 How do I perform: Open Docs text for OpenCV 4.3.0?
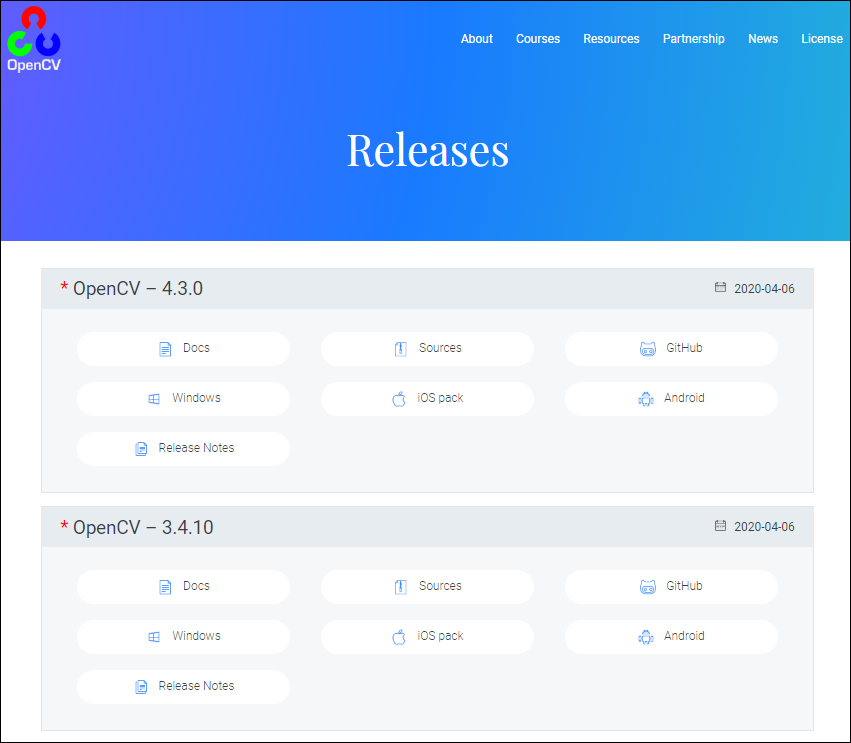pyautogui.click(x=196, y=348)
